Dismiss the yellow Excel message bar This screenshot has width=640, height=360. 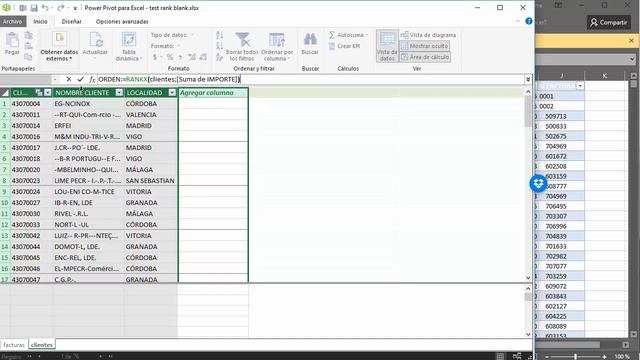[631, 41]
